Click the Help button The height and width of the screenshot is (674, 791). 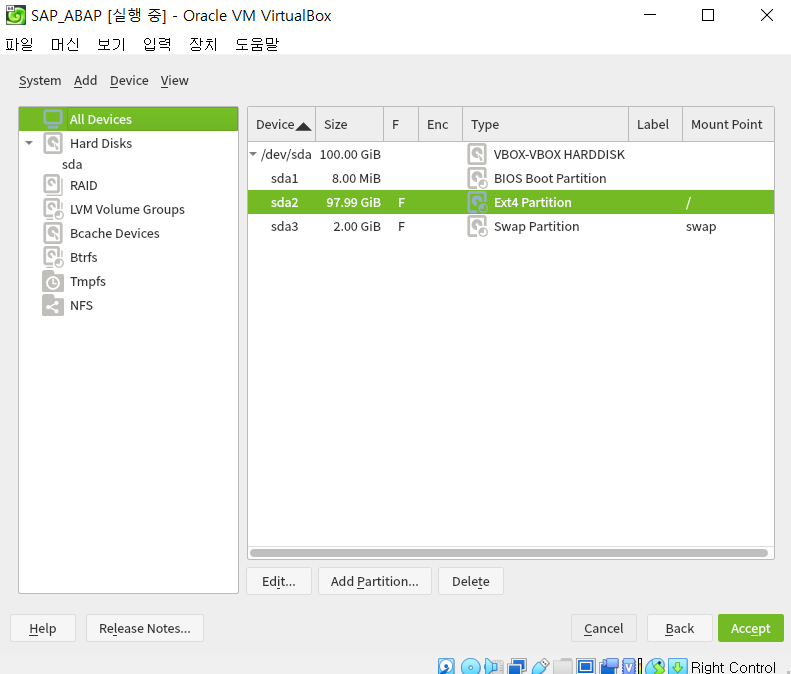tap(43, 628)
